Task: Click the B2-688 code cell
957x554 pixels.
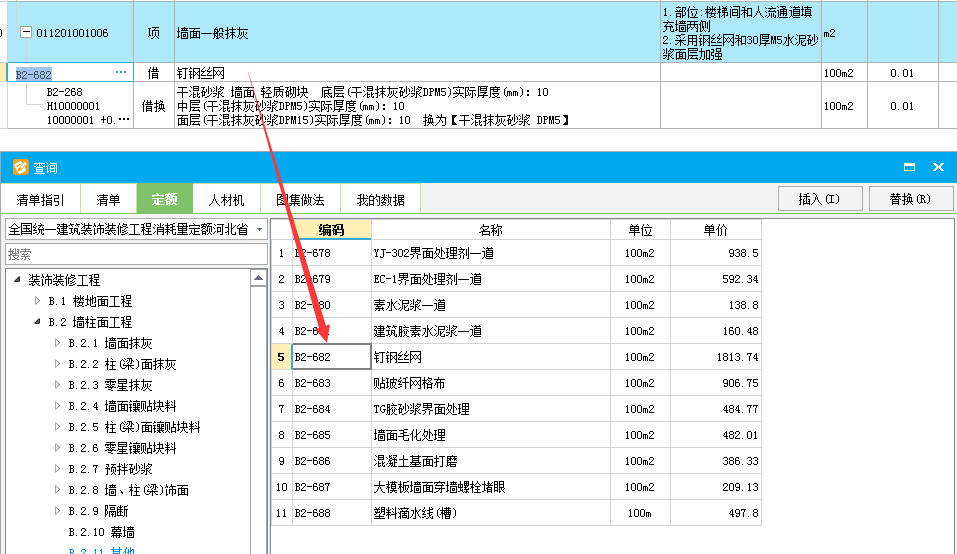Action: point(331,513)
